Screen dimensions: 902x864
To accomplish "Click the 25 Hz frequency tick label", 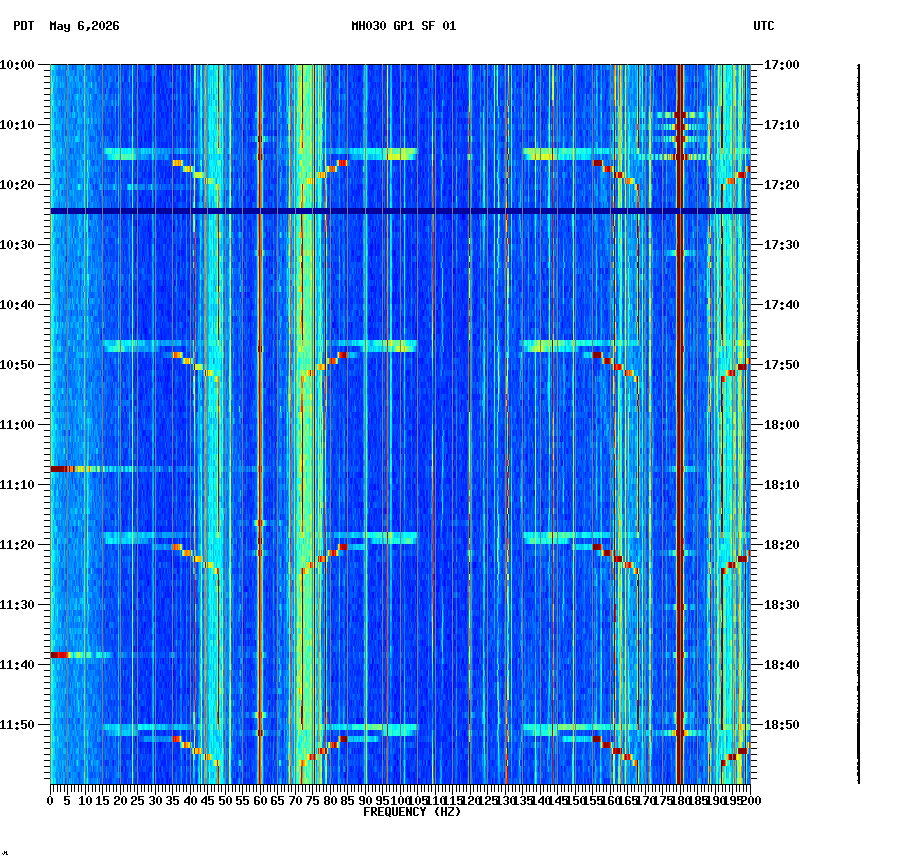I will (138, 801).
